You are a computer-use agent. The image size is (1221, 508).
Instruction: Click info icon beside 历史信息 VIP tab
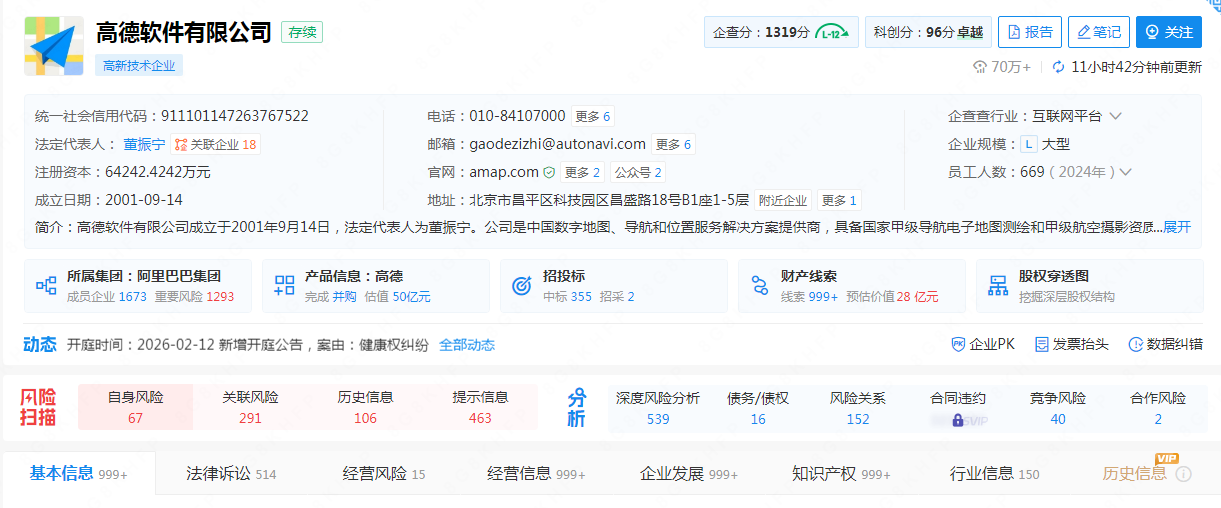point(1183,475)
